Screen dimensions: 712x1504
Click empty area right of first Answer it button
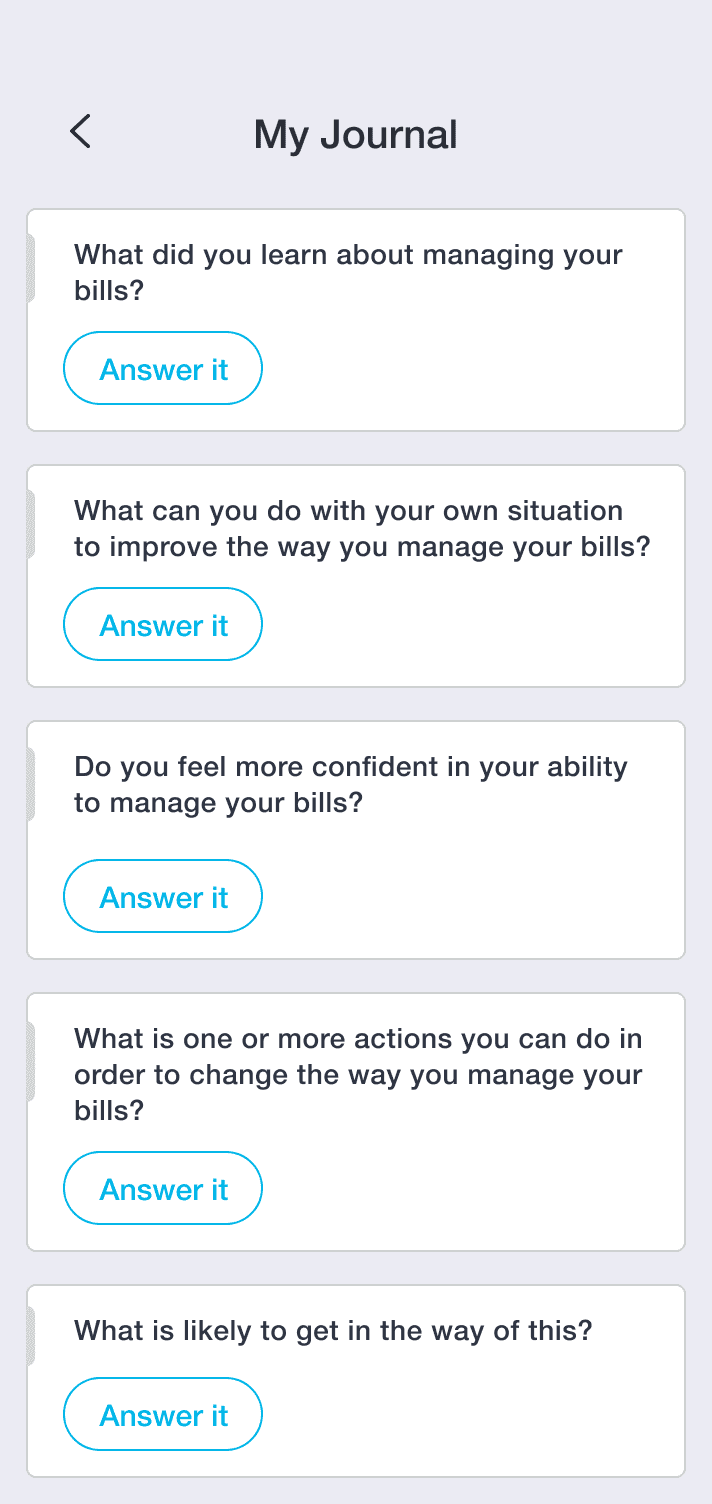click(470, 369)
